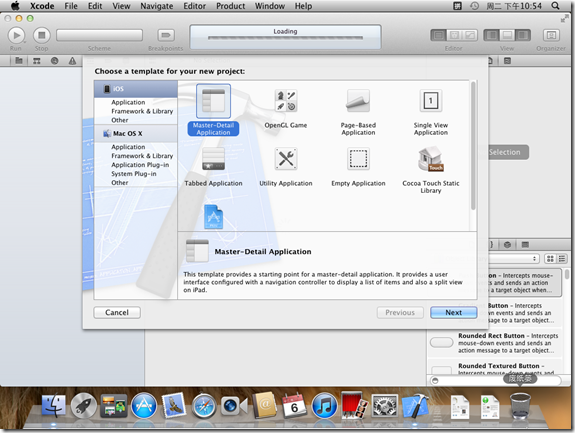Show the Object library tab
The image size is (575, 433).
507,245
